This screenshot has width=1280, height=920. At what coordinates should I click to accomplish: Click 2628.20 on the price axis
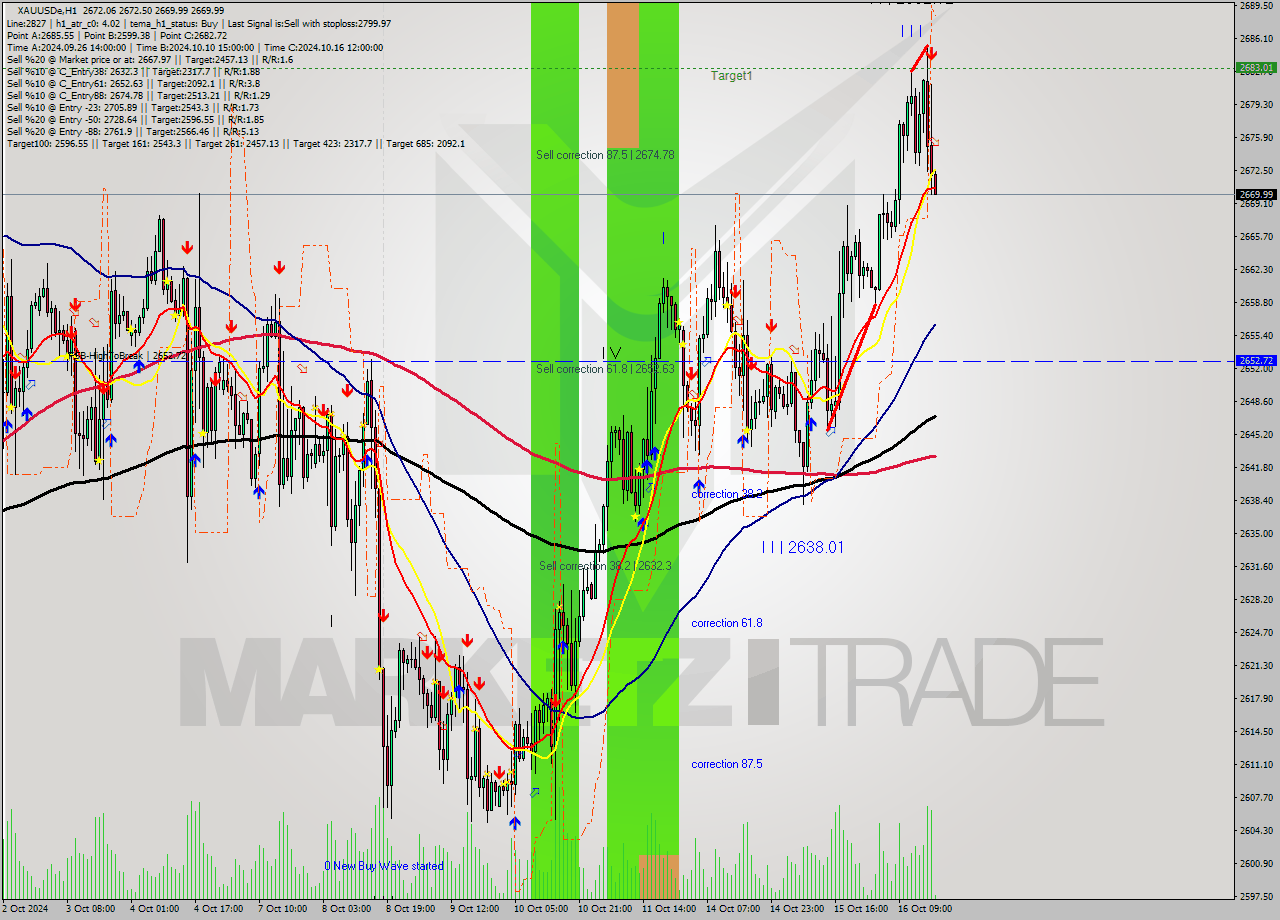1256,599
